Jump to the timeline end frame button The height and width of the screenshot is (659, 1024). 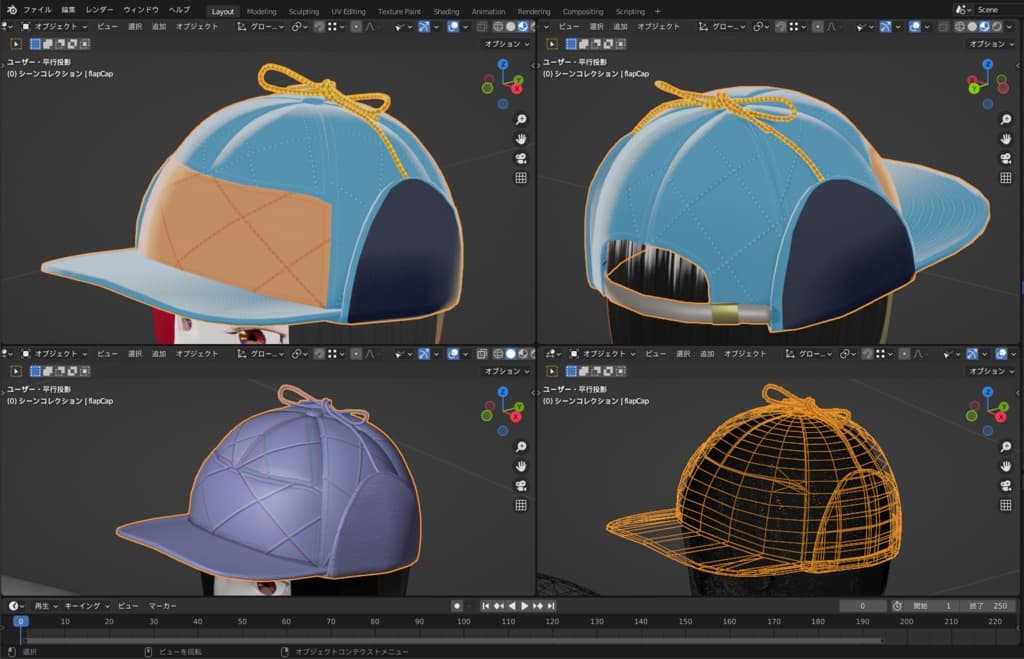pyautogui.click(x=551, y=606)
